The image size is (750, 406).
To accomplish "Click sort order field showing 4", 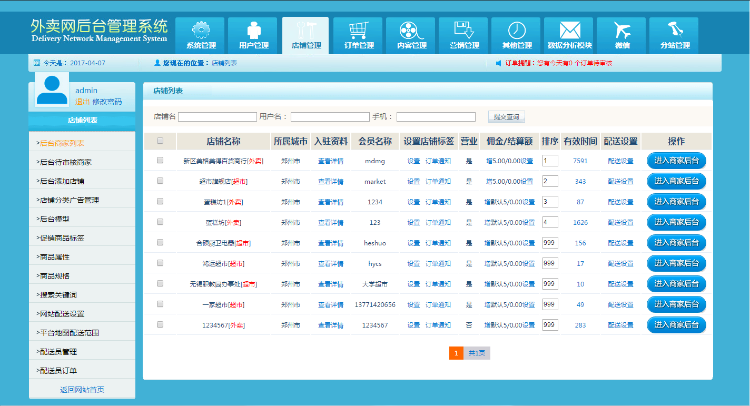I will pyautogui.click(x=550, y=222).
